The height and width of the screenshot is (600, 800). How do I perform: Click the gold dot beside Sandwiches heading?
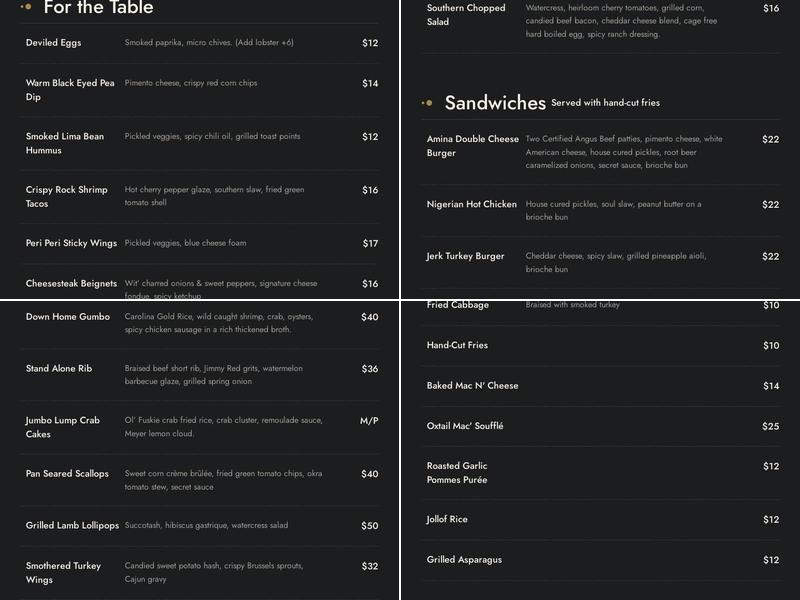[x=427, y=103]
